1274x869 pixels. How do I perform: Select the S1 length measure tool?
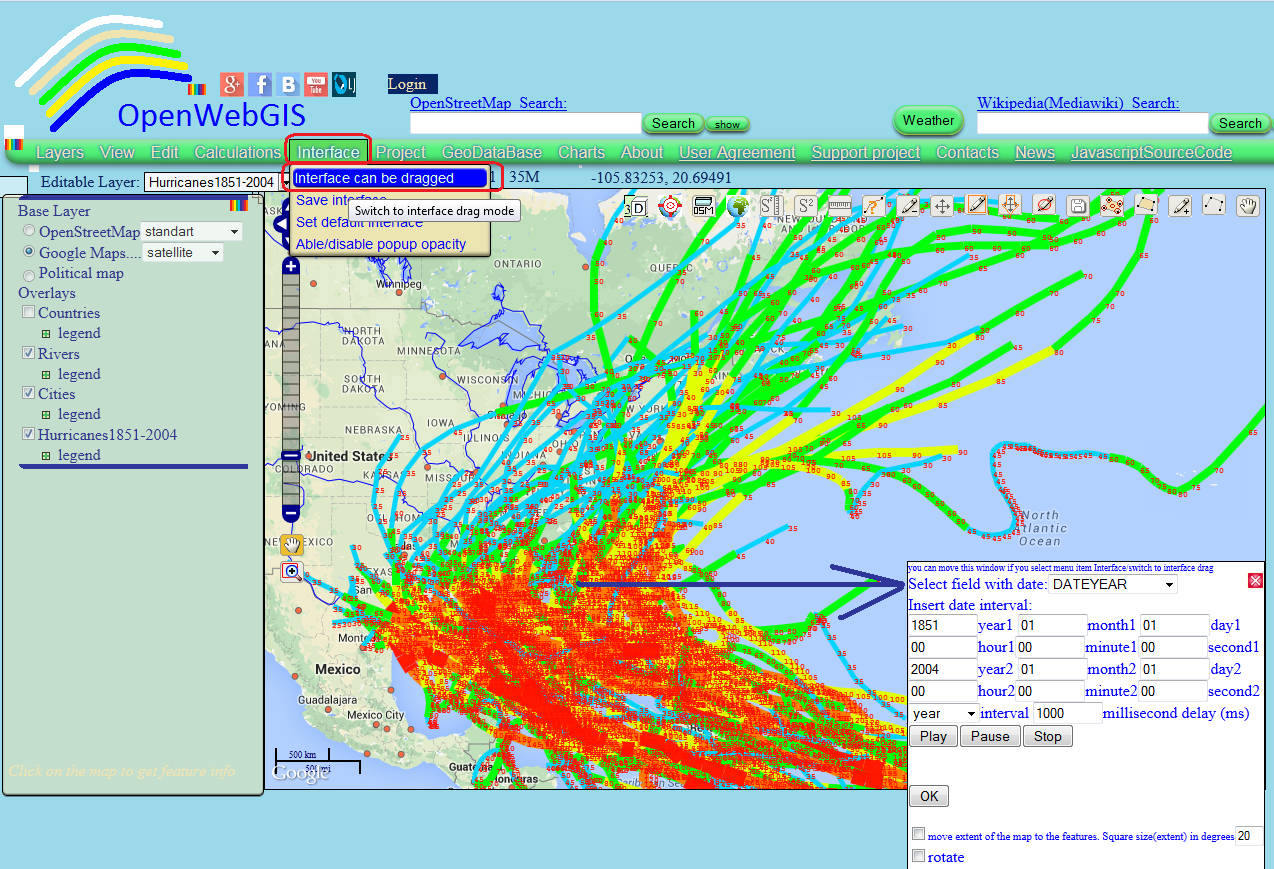pyautogui.click(x=771, y=206)
